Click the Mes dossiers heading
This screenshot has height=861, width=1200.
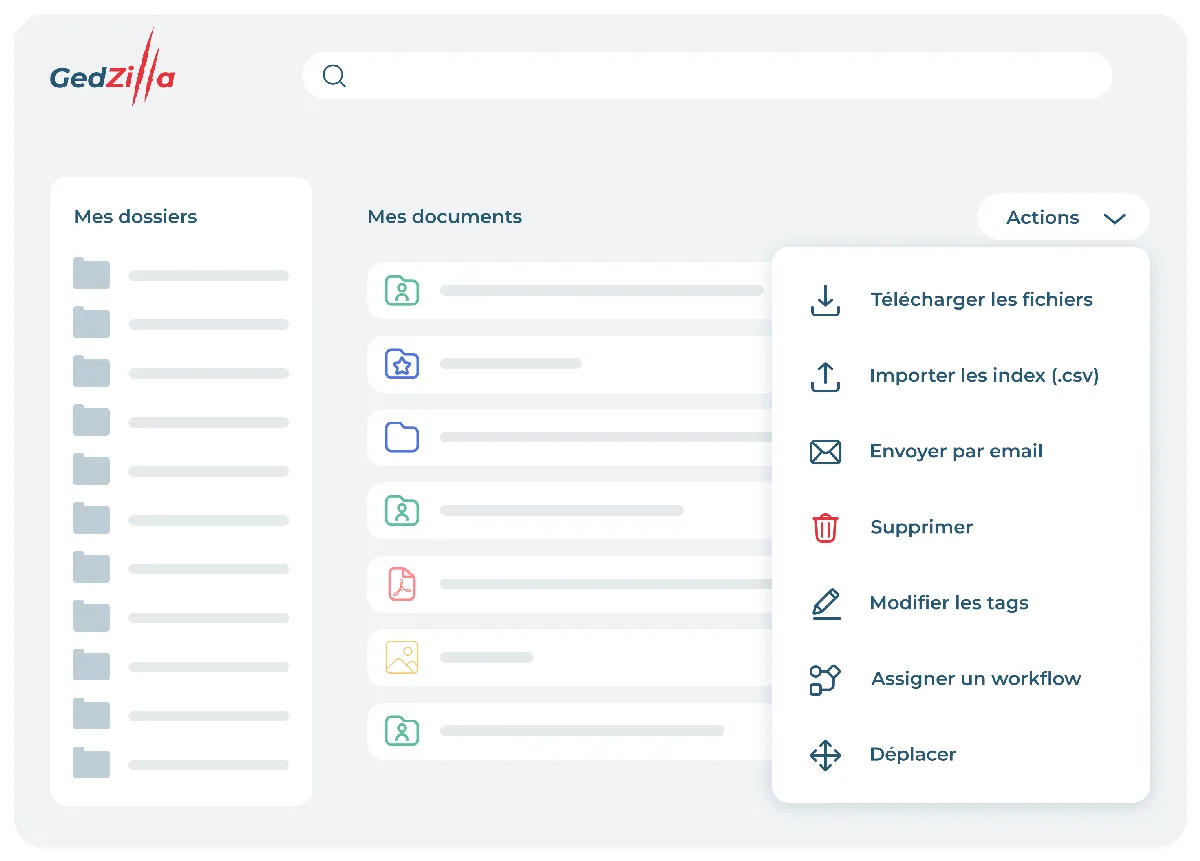point(135,216)
